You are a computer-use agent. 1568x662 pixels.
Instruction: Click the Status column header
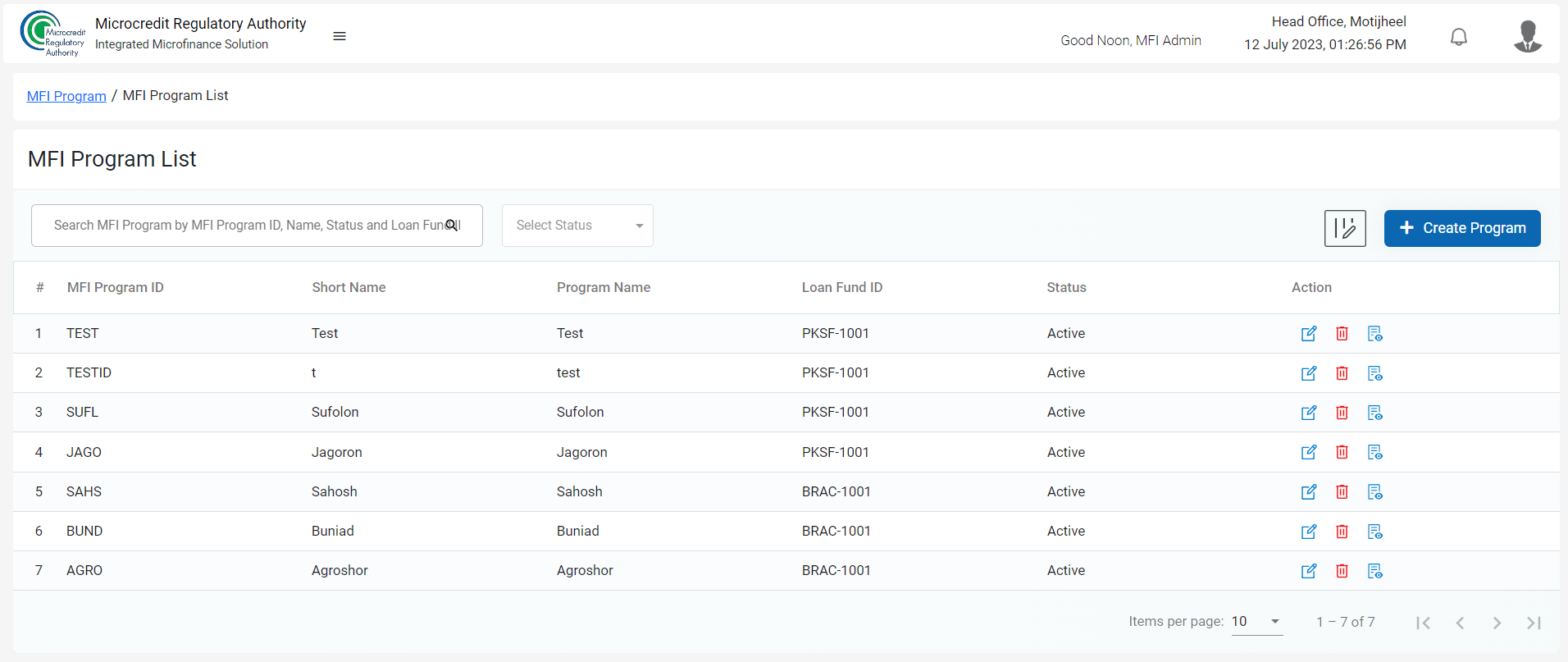click(1066, 287)
